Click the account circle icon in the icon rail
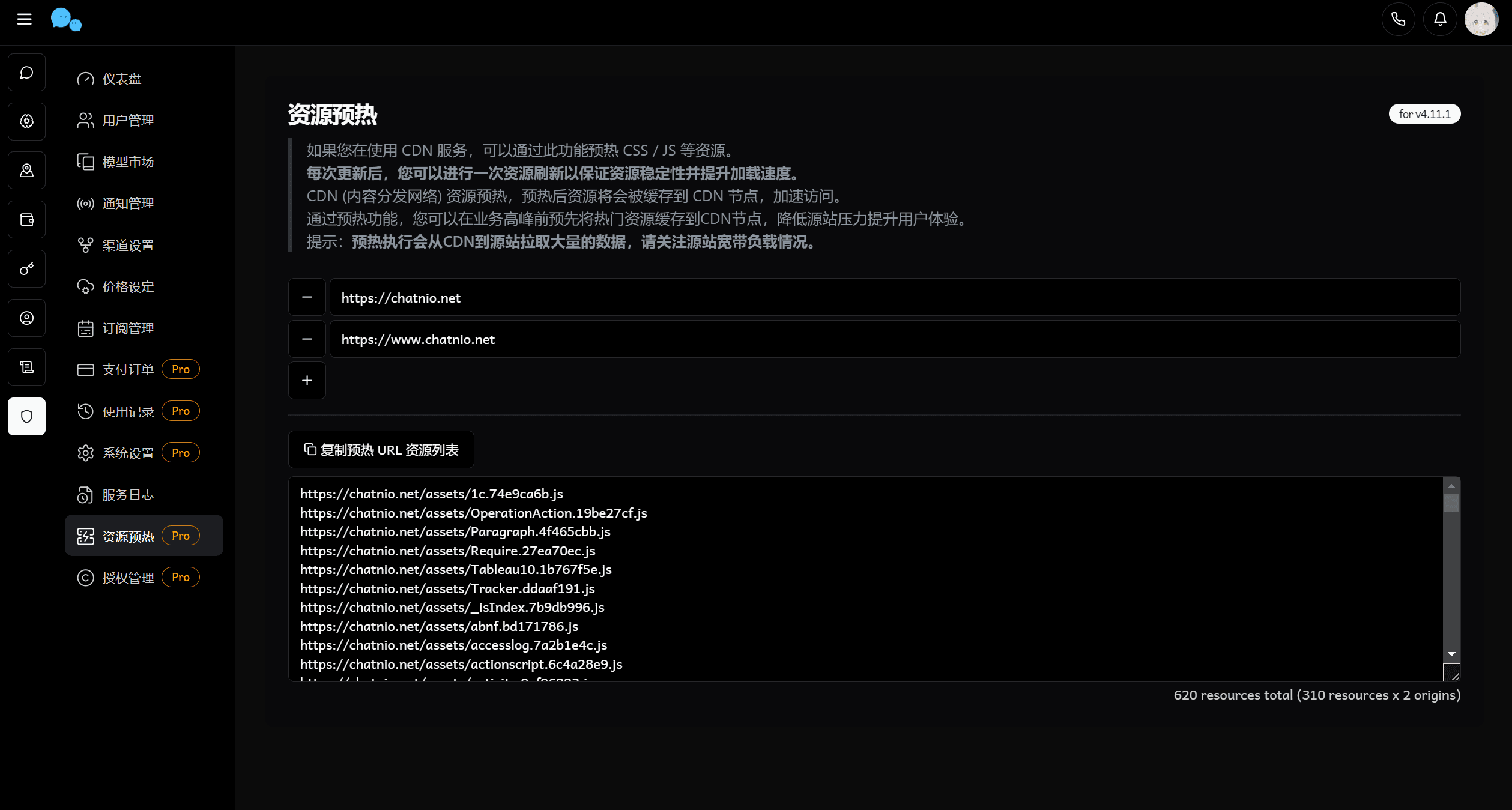 pos(26,318)
